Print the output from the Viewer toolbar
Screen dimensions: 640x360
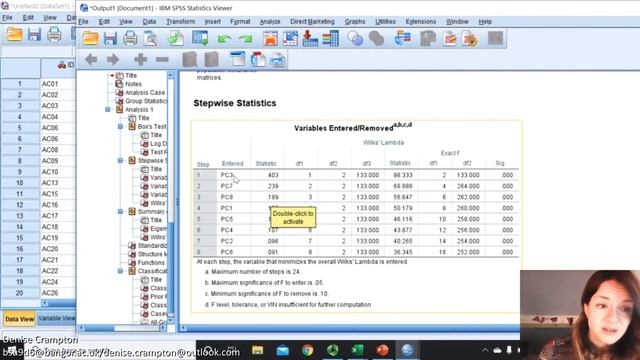coord(130,39)
